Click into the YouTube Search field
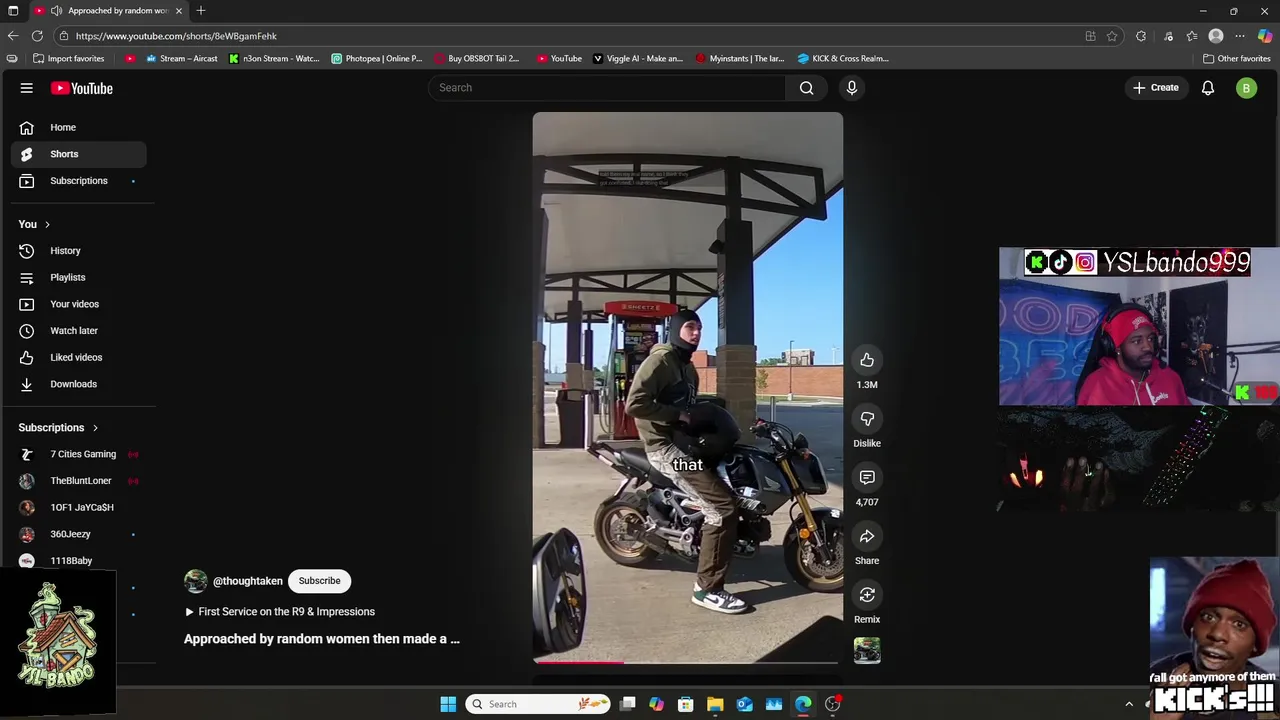Image resolution: width=1280 pixels, height=720 pixels. coord(608,88)
